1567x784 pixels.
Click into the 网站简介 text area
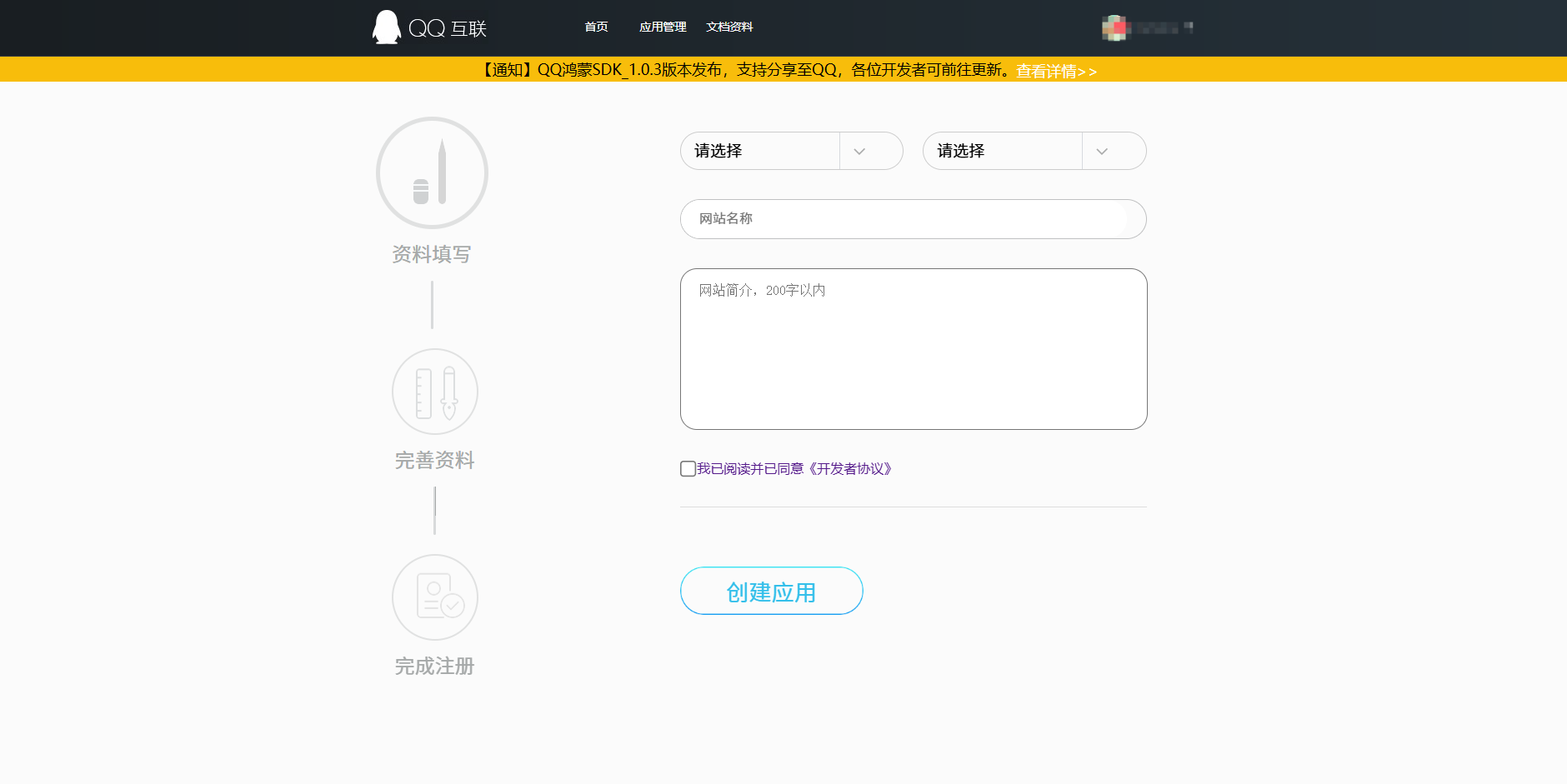coord(913,350)
